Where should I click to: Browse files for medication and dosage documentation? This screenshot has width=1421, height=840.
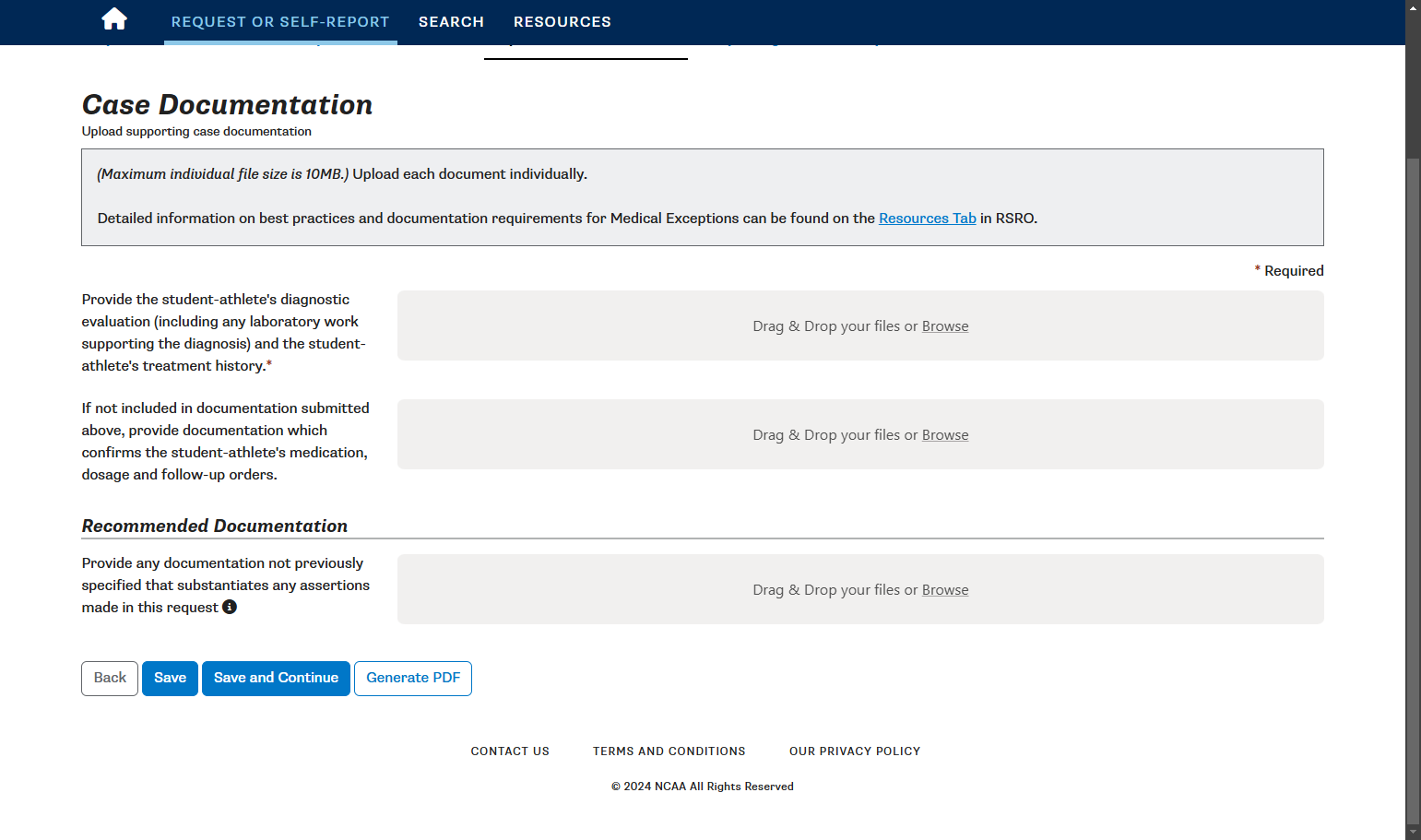945,435
